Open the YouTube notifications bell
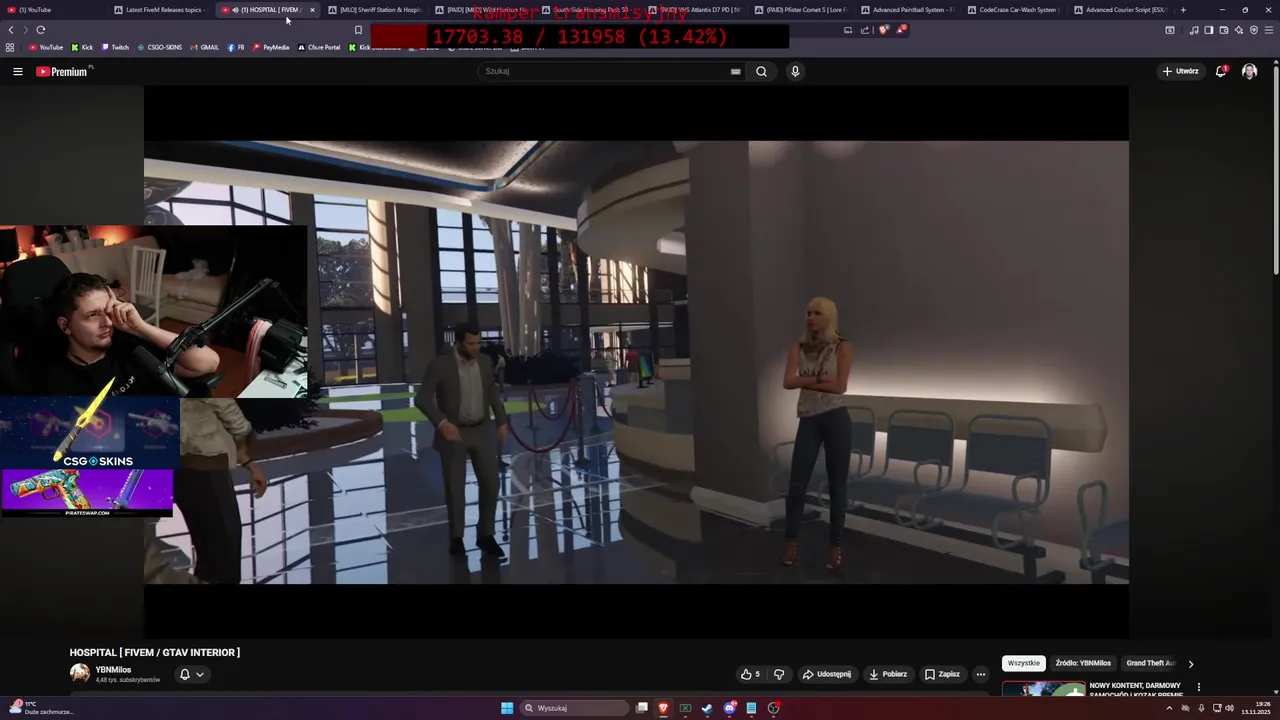The width and height of the screenshot is (1280, 720). click(x=1221, y=71)
